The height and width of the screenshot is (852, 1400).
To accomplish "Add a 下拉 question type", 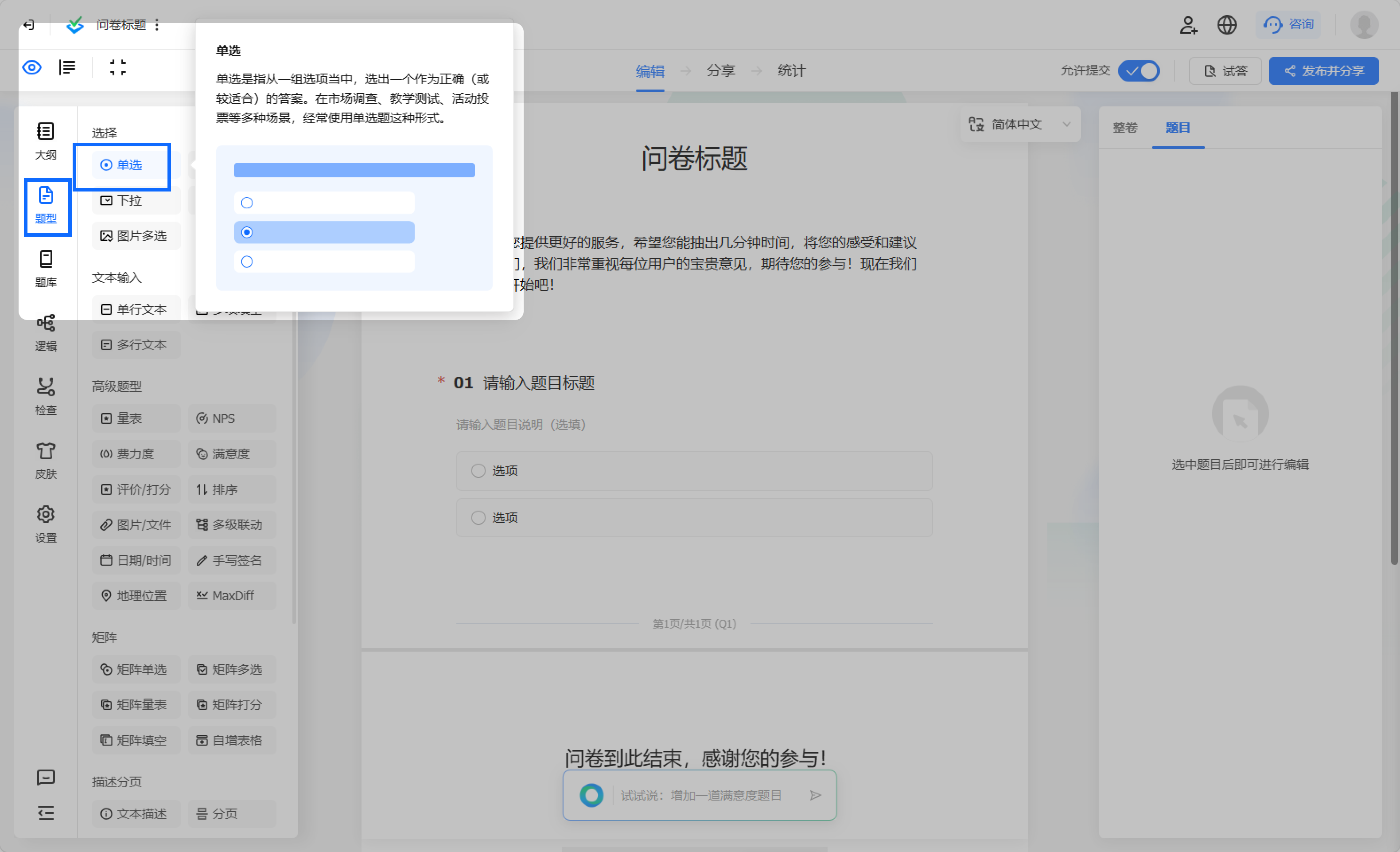I will [136, 201].
